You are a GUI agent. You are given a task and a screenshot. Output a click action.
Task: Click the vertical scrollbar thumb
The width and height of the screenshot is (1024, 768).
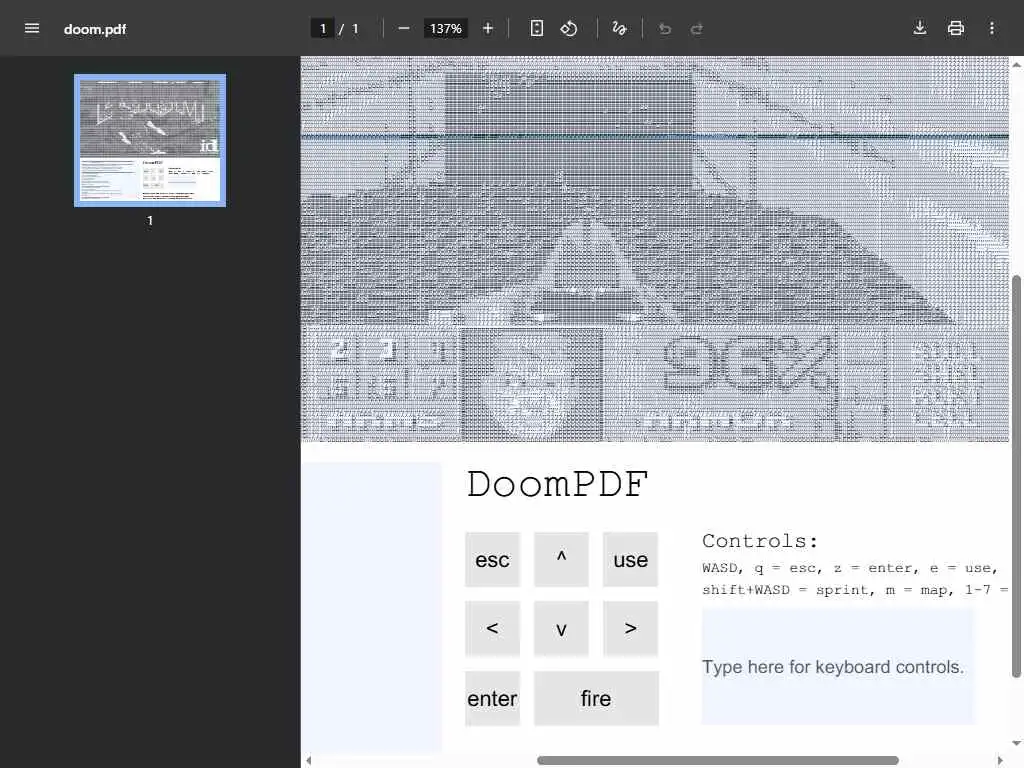click(1016, 477)
